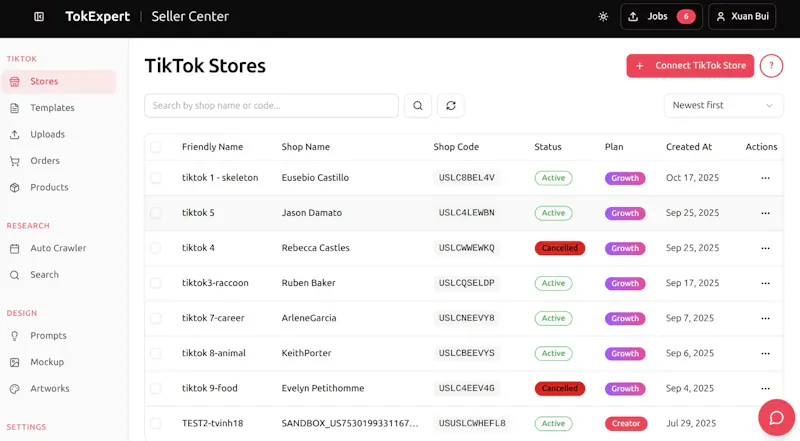The width and height of the screenshot is (800, 441).
Task: Click Growth plan badge for tiktok 7-career
Action: 625,318
